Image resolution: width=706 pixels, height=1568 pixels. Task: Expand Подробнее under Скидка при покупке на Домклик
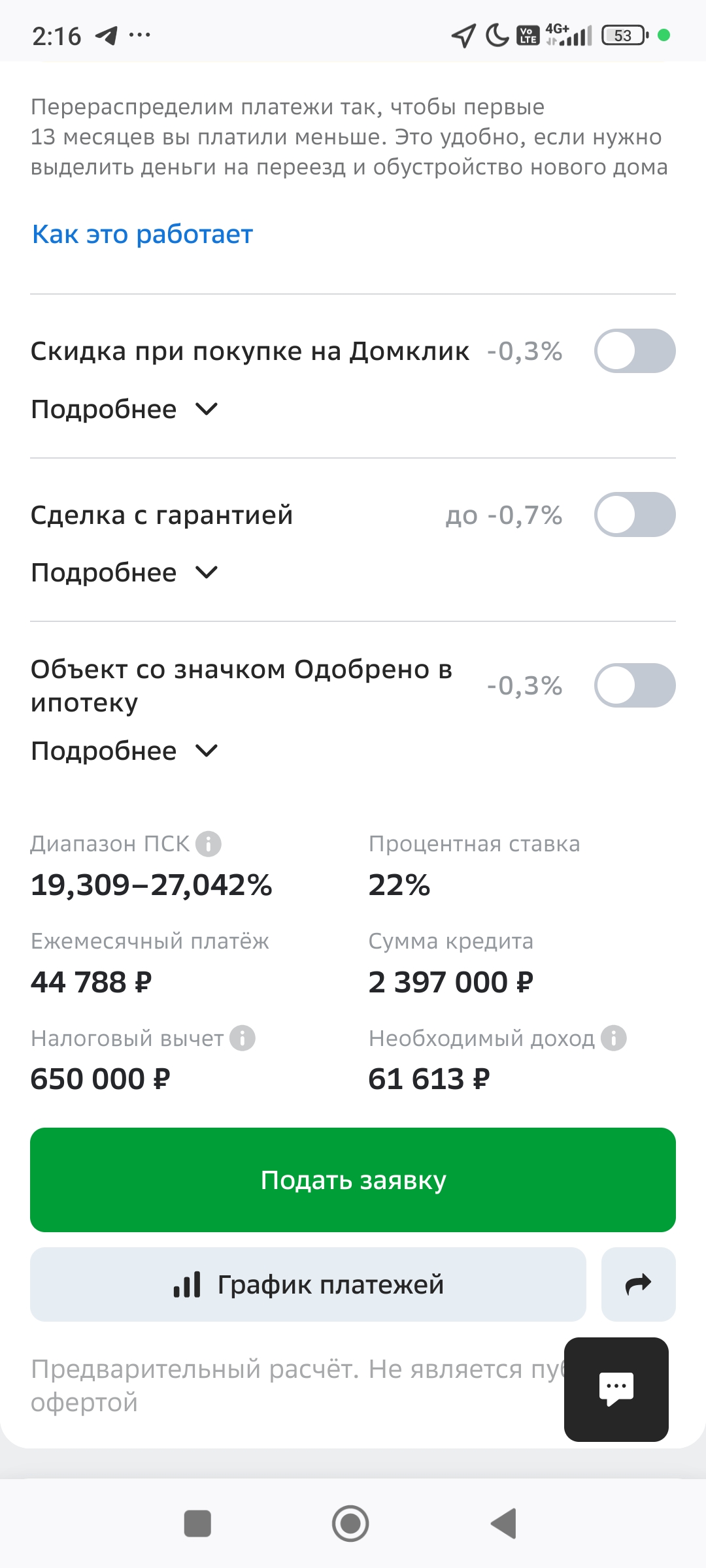[x=124, y=410]
